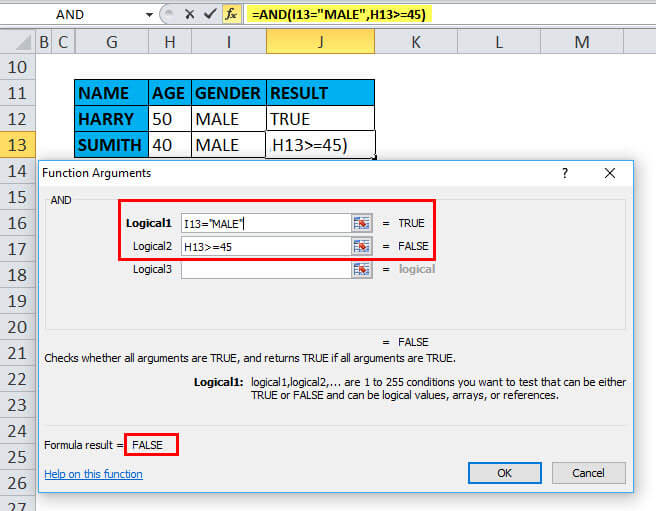Click the OK button
This screenshot has height=511, width=656.
point(505,473)
